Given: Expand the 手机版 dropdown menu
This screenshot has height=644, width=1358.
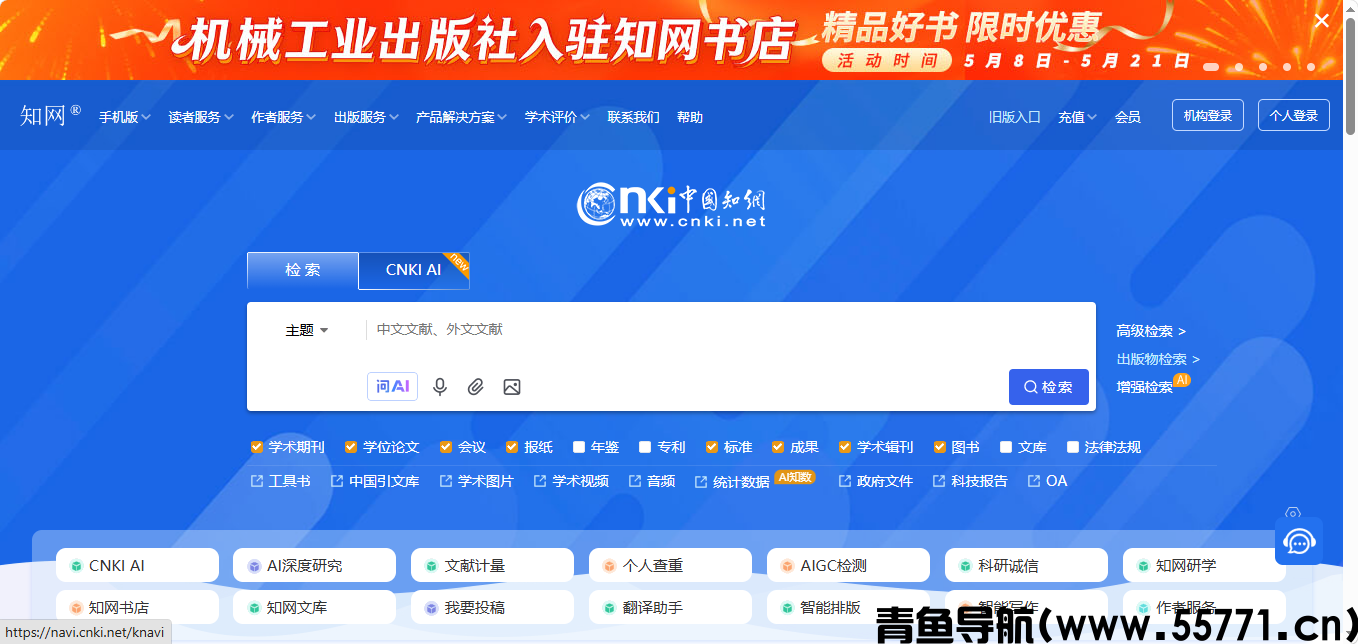Looking at the screenshot, I should pos(125,117).
